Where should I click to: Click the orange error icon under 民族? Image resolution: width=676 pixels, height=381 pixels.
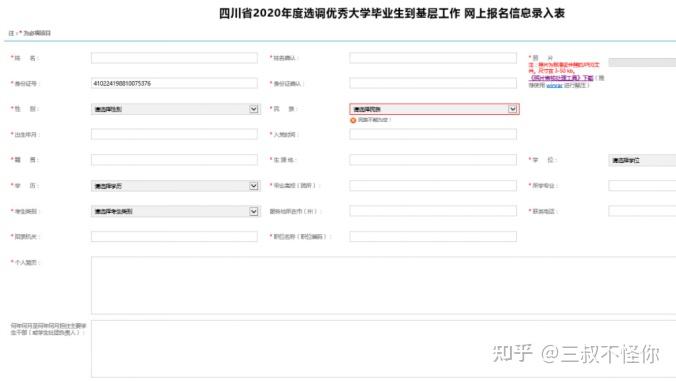[353, 120]
